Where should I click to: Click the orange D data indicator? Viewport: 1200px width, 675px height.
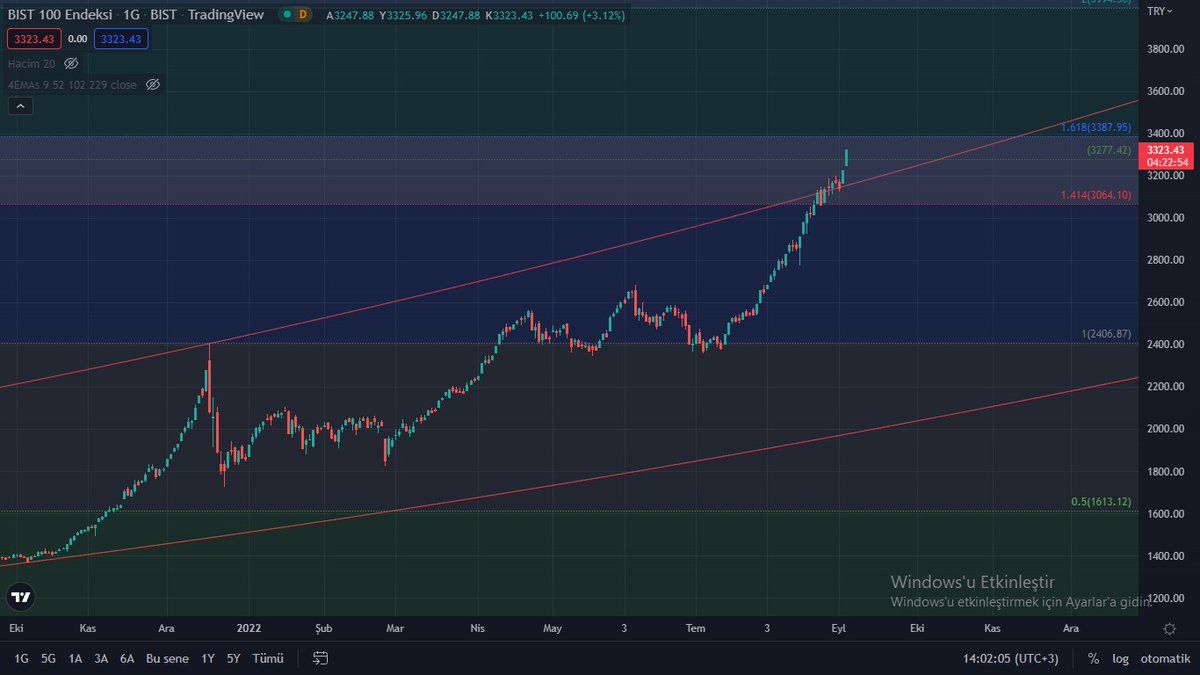coord(305,14)
